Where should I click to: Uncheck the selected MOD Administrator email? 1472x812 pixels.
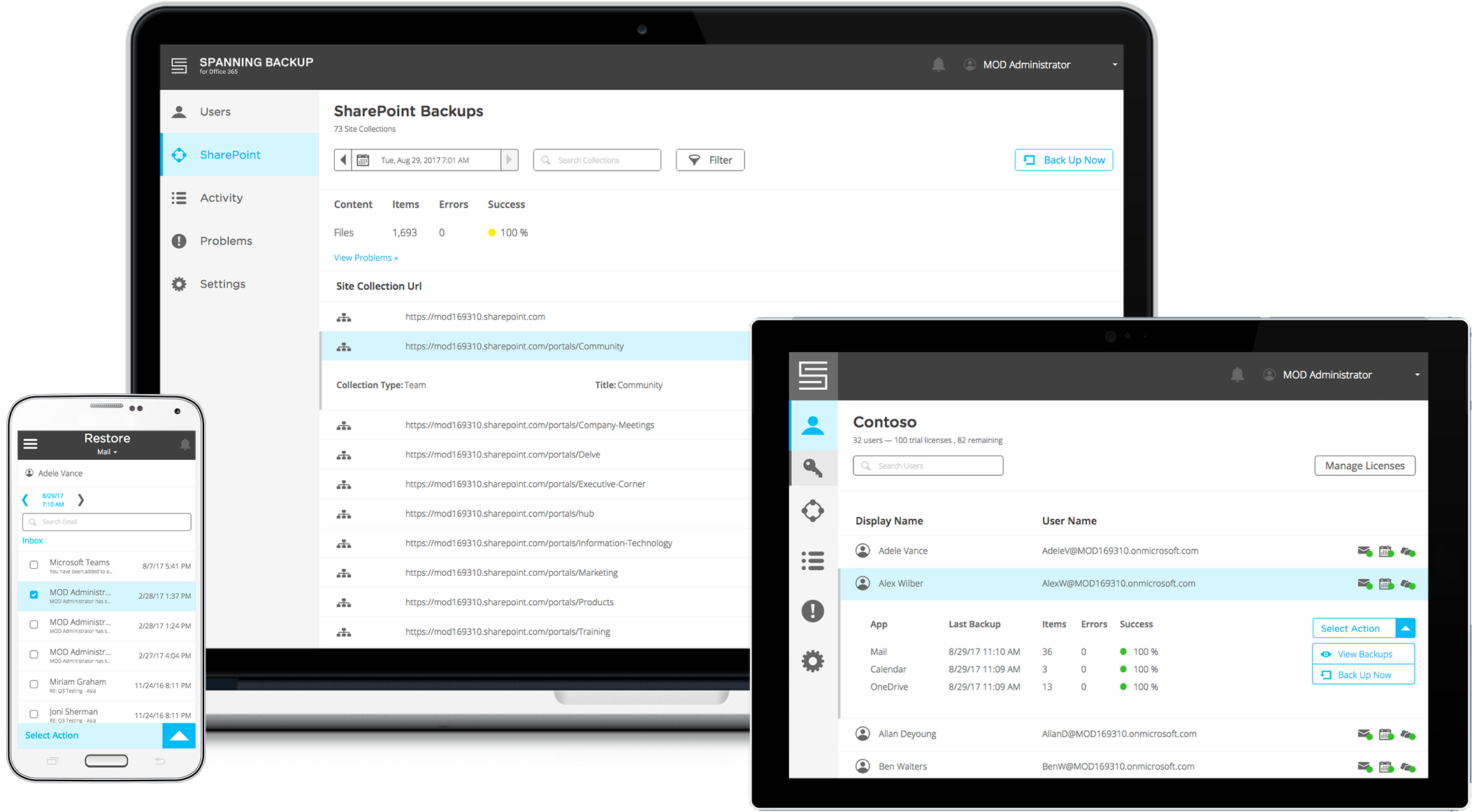34,595
